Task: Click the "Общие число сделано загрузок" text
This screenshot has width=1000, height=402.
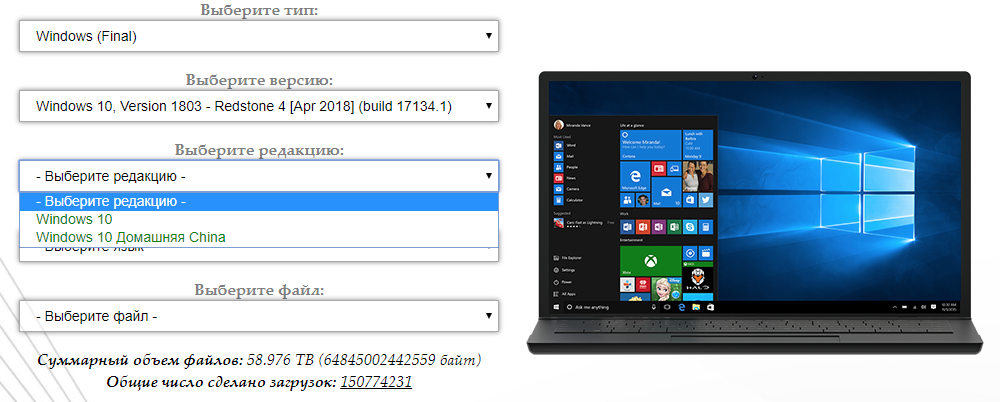Action: [222, 382]
